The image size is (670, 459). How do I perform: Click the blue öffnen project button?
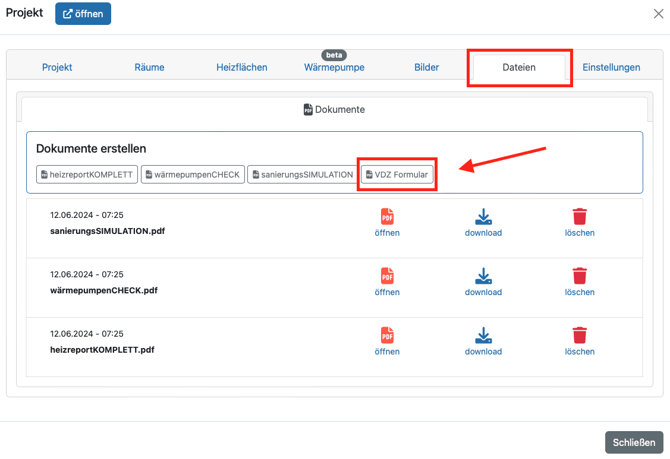(x=83, y=14)
